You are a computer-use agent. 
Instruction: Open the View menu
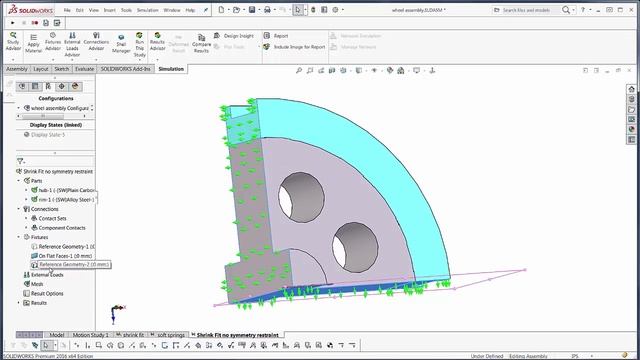point(94,10)
